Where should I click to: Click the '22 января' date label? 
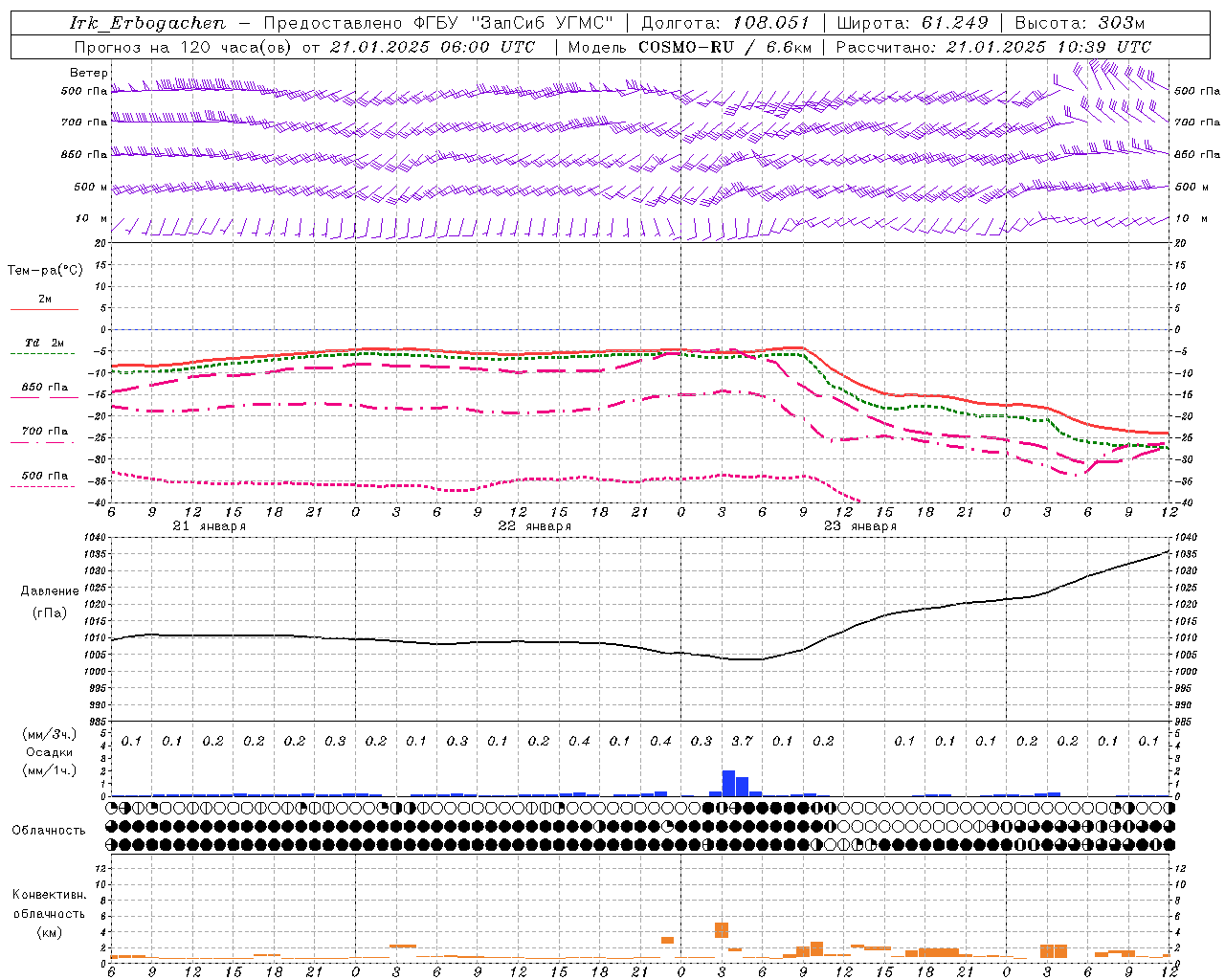point(534,526)
